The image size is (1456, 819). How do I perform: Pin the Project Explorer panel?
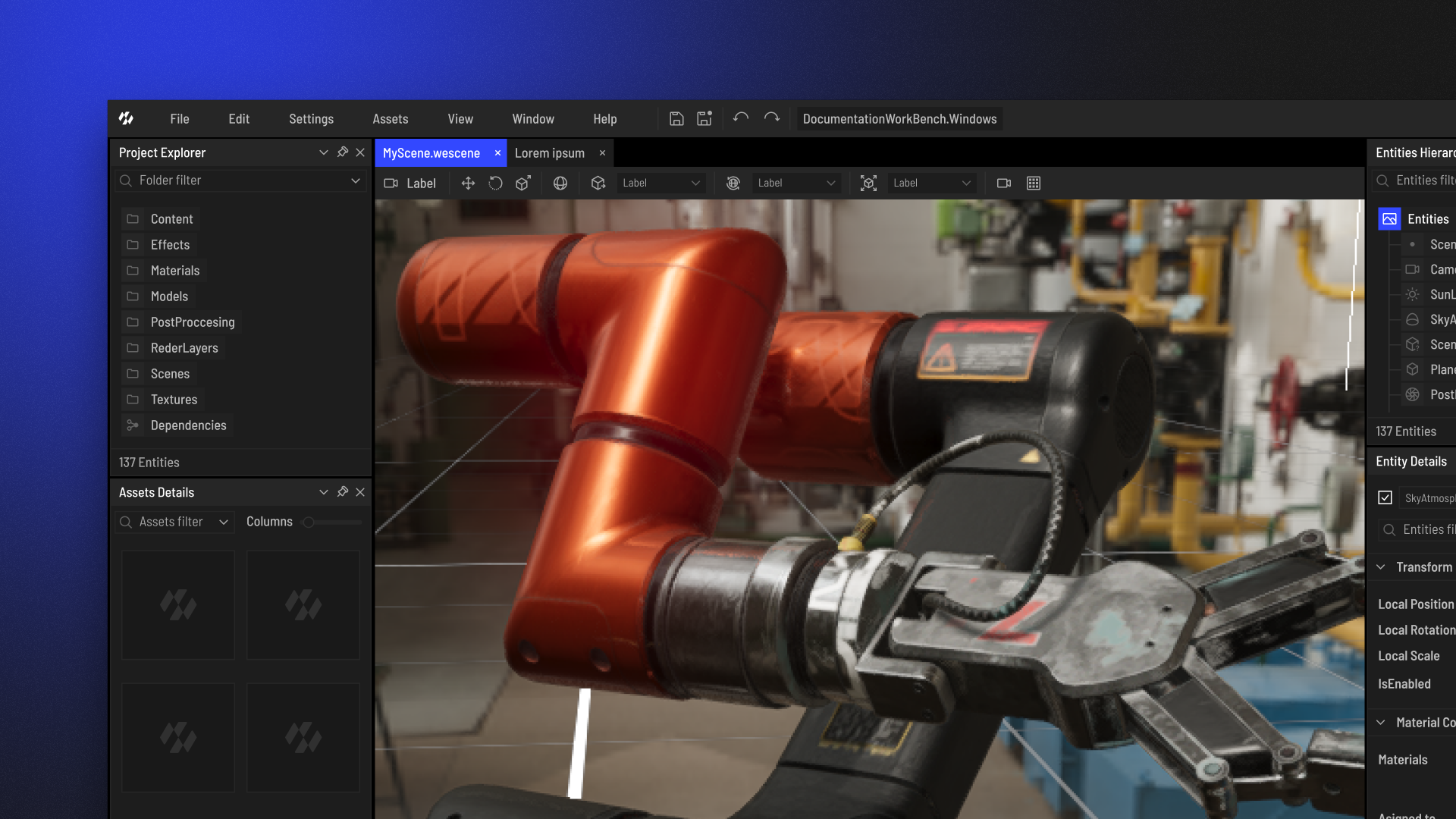pyautogui.click(x=343, y=152)
